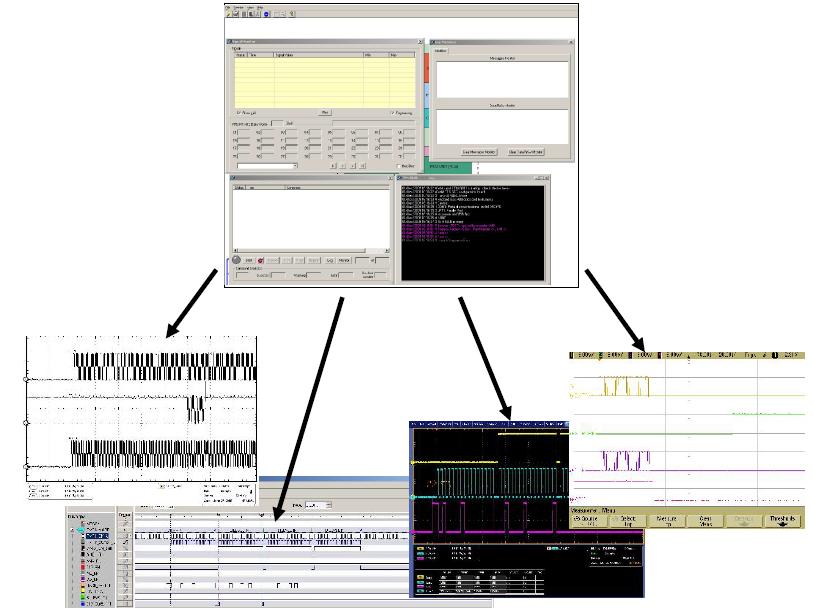Click the first-page navigation arrow icon
813x610 pixels.
334,166
